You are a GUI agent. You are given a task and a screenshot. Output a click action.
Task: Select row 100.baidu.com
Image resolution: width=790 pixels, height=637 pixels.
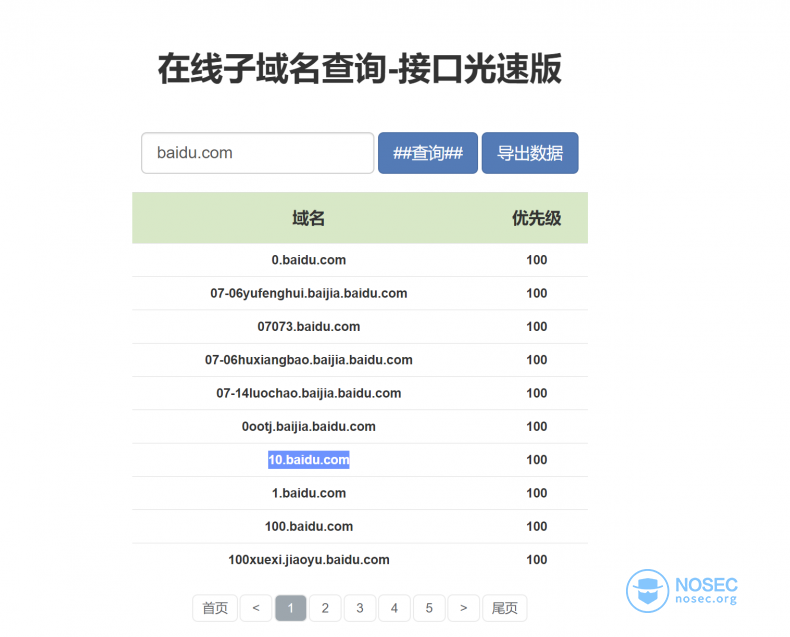tap(360, 526)
